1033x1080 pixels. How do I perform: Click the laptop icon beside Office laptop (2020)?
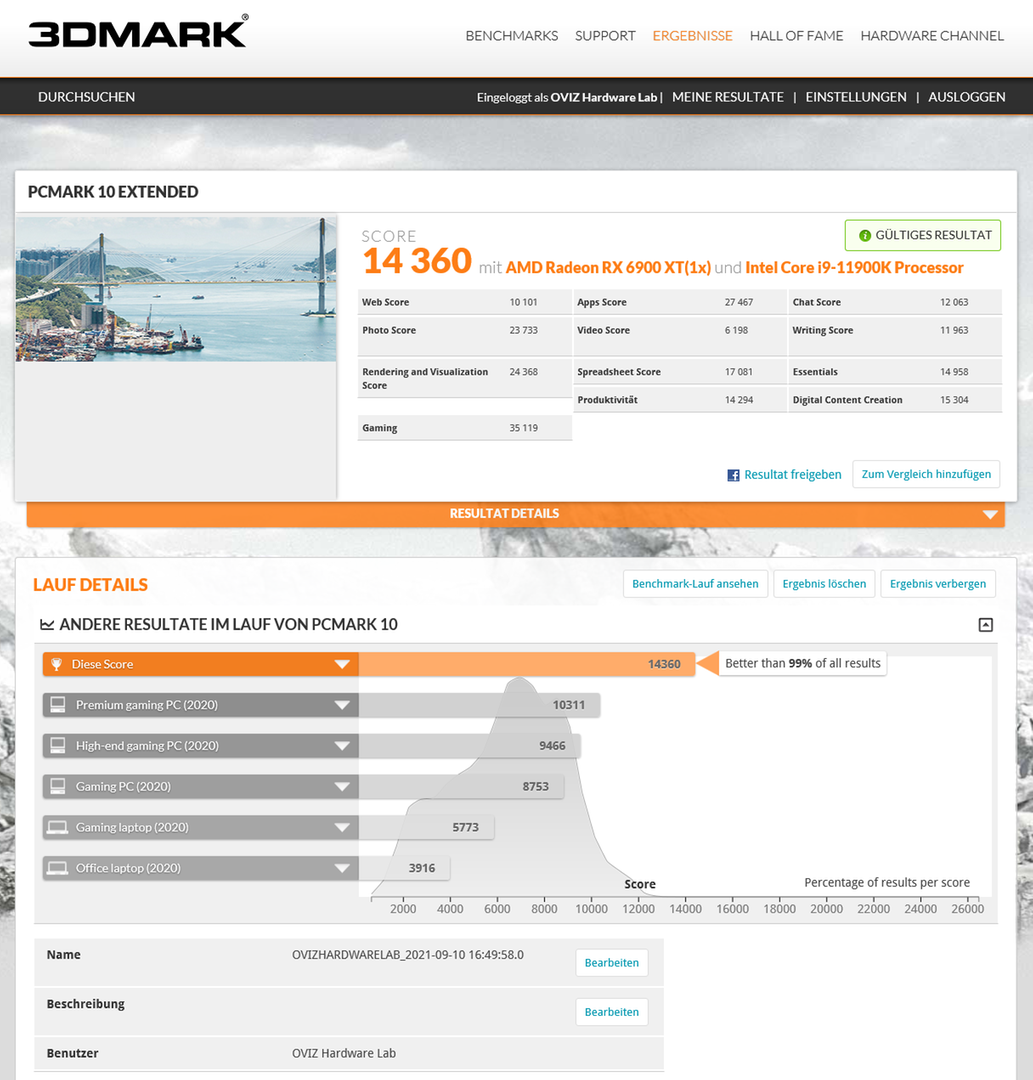[x=58, y=868]
